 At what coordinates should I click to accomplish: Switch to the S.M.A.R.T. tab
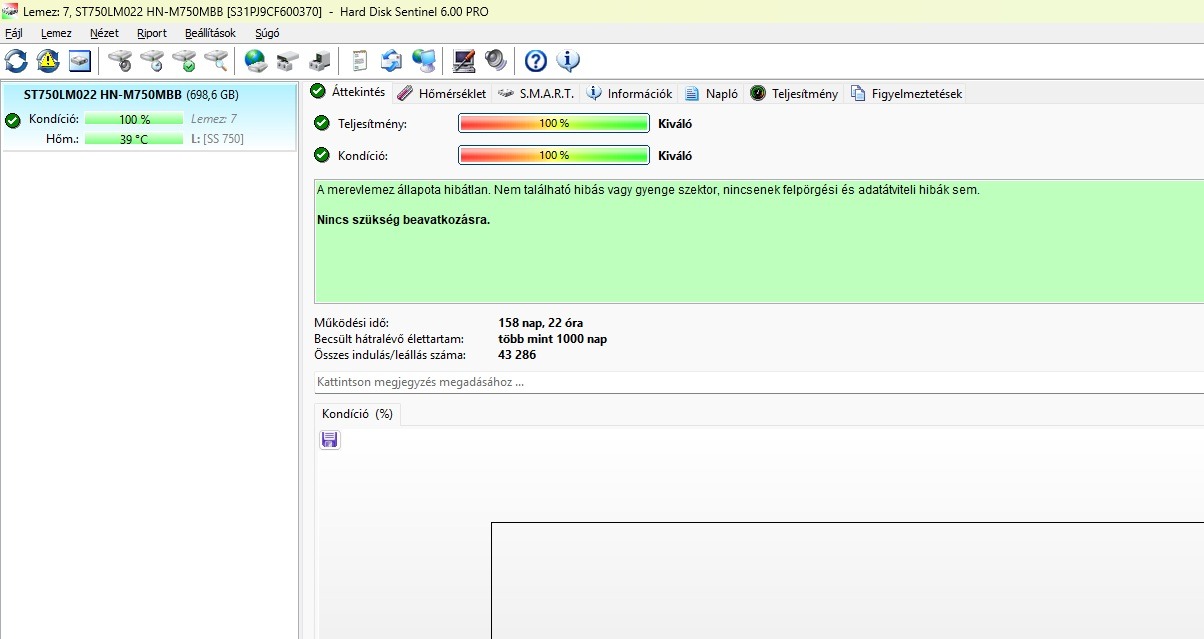536,93
